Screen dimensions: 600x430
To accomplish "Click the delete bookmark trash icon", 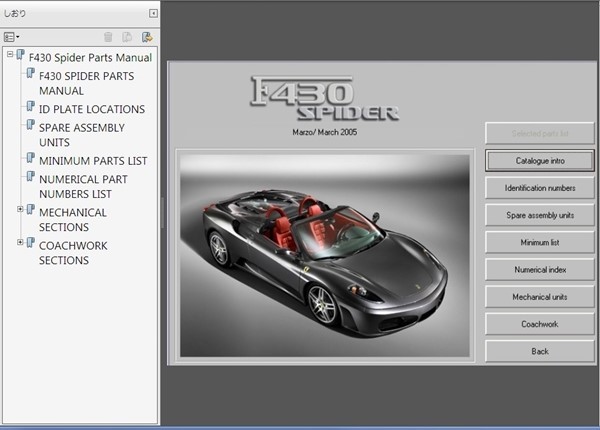I will (108, 37).
